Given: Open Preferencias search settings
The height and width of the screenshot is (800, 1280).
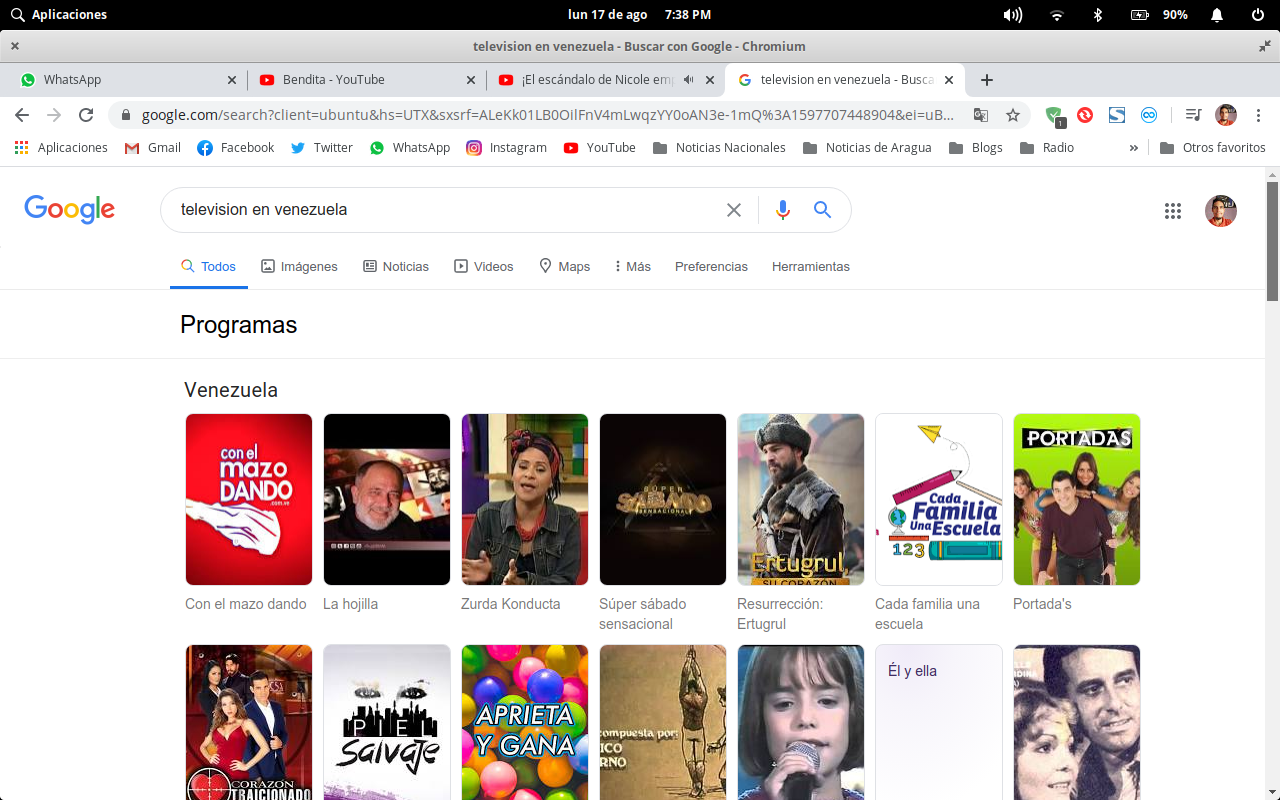Looking at the screenshot, I should coord(711,267).
